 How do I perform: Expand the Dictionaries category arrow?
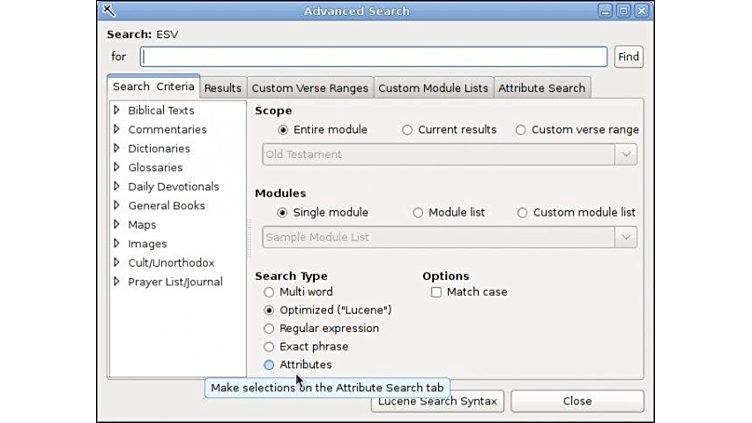117,149
